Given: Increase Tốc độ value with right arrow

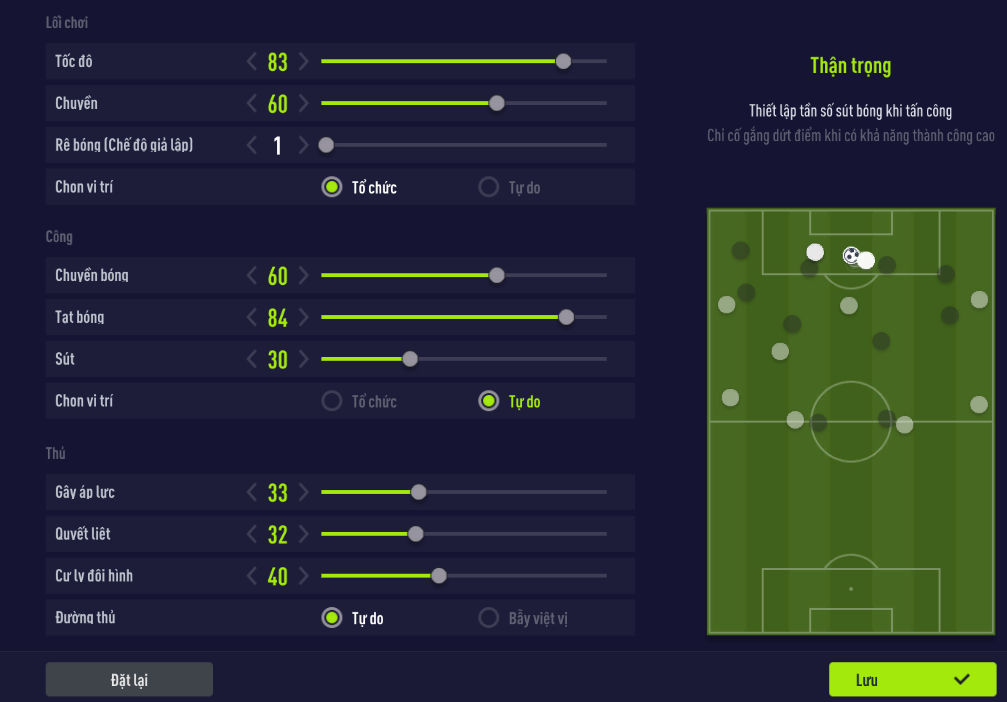Looking at the screenshot, I should [304, 62].
